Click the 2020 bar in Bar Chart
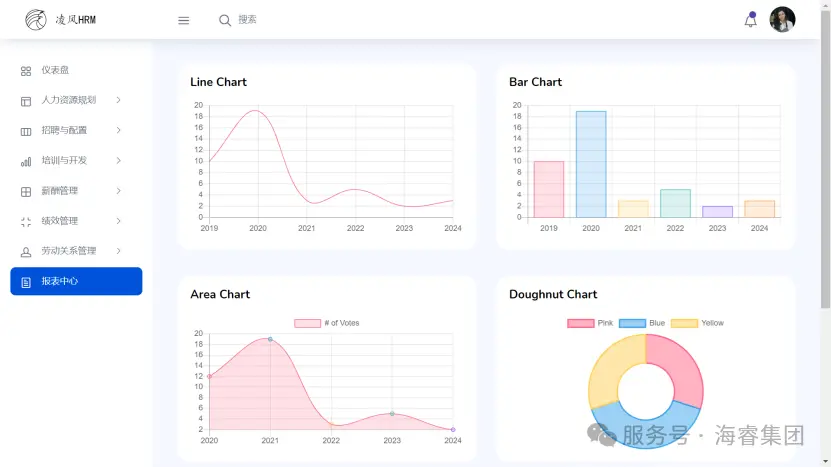 click(x=590, y=164)
